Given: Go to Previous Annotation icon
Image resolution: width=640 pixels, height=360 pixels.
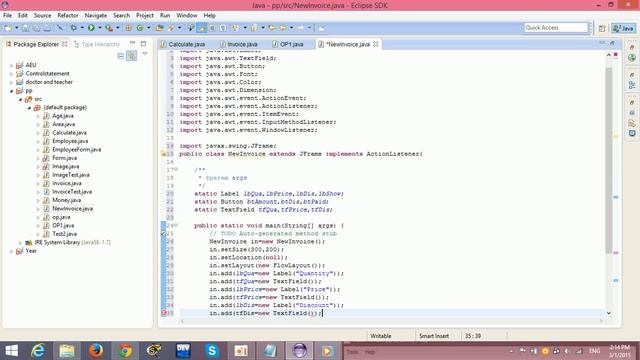Looking at the screenshot, I should (x=253, y=28).
